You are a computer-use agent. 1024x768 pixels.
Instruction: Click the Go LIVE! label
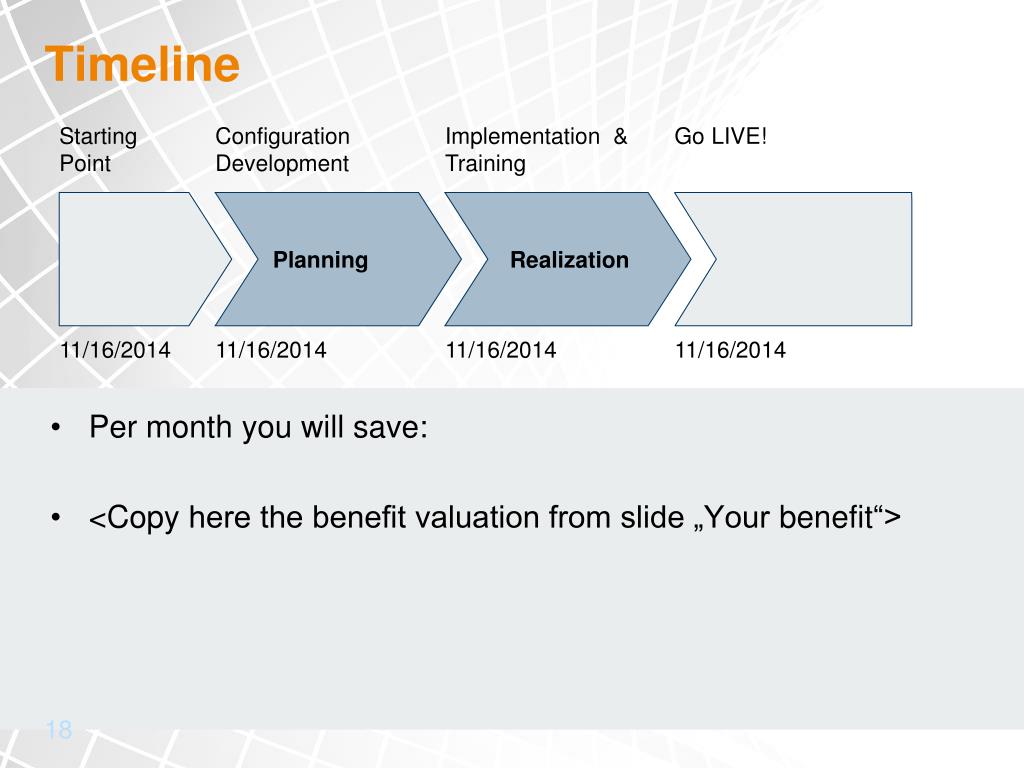(x=720, y=136)
